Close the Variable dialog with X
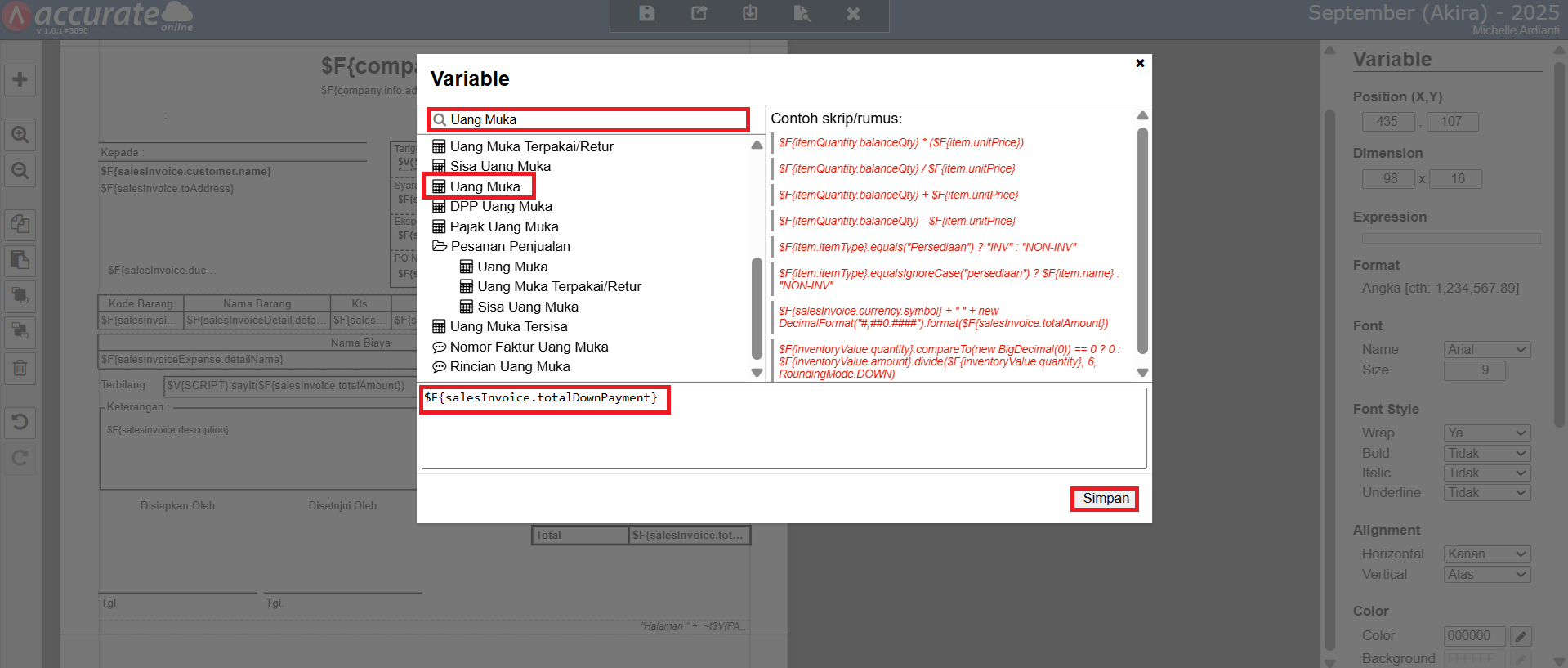1568x668 pixels. (x=1140, y=63)
